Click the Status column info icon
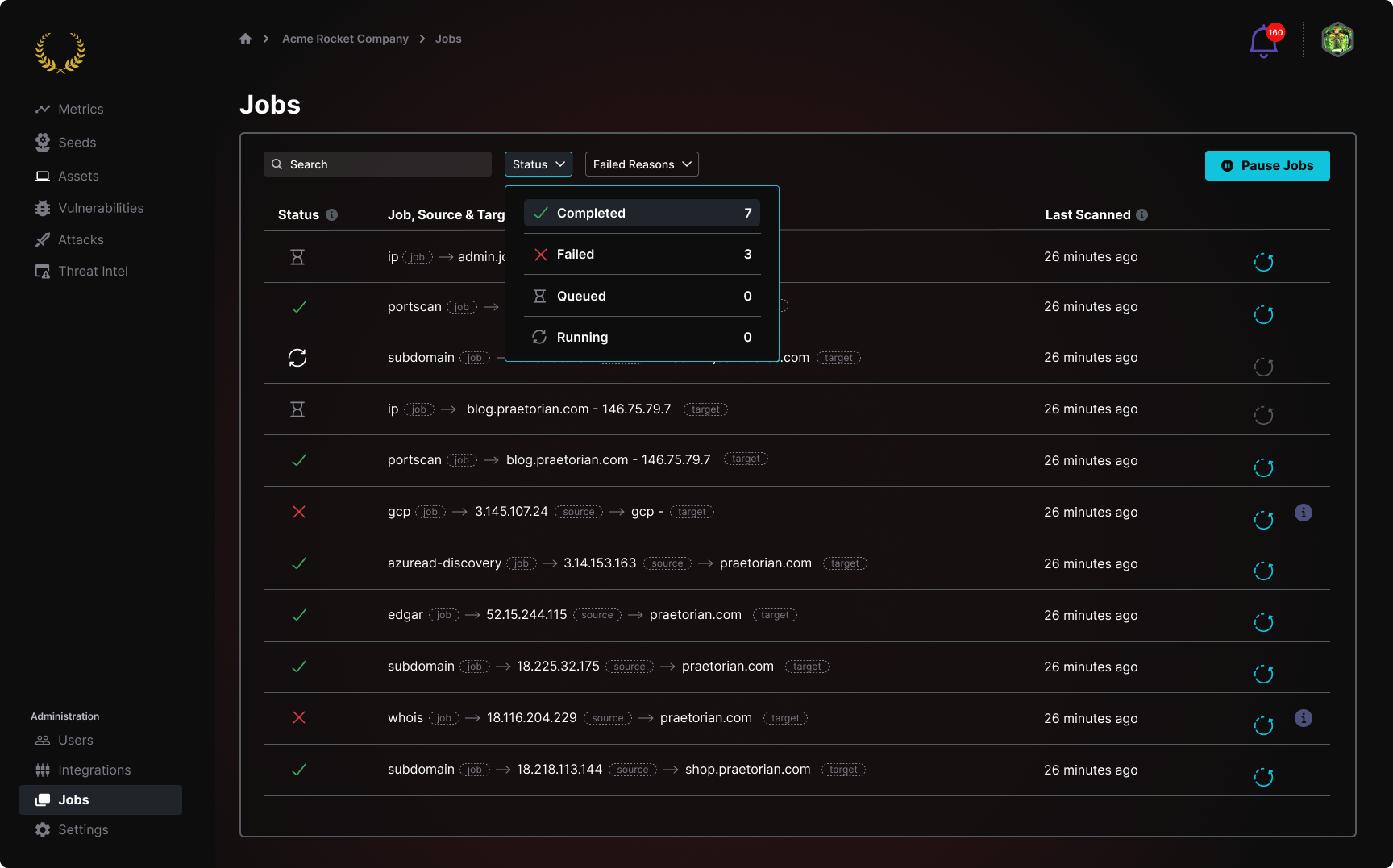The height and width of the screenshot is (868, 1393). pyautogui.click(x=331, y=215)
